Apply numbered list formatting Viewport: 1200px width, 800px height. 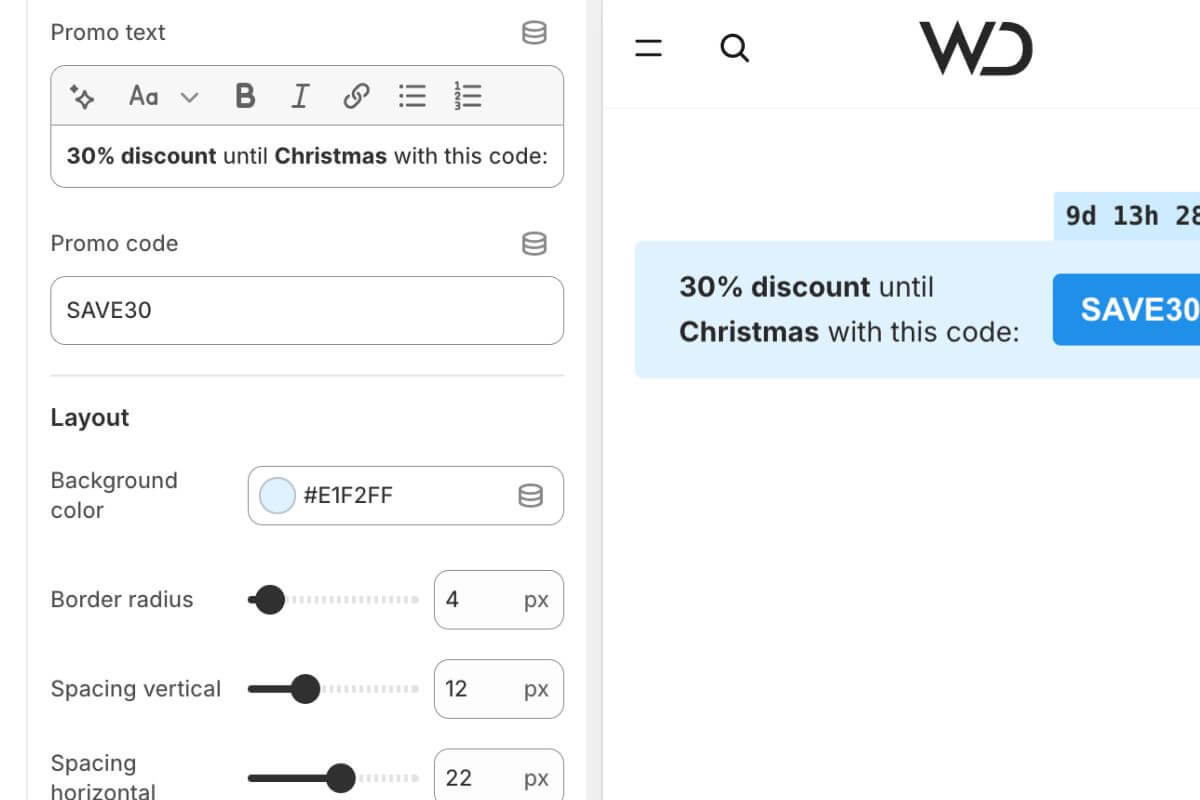[468, 96]
